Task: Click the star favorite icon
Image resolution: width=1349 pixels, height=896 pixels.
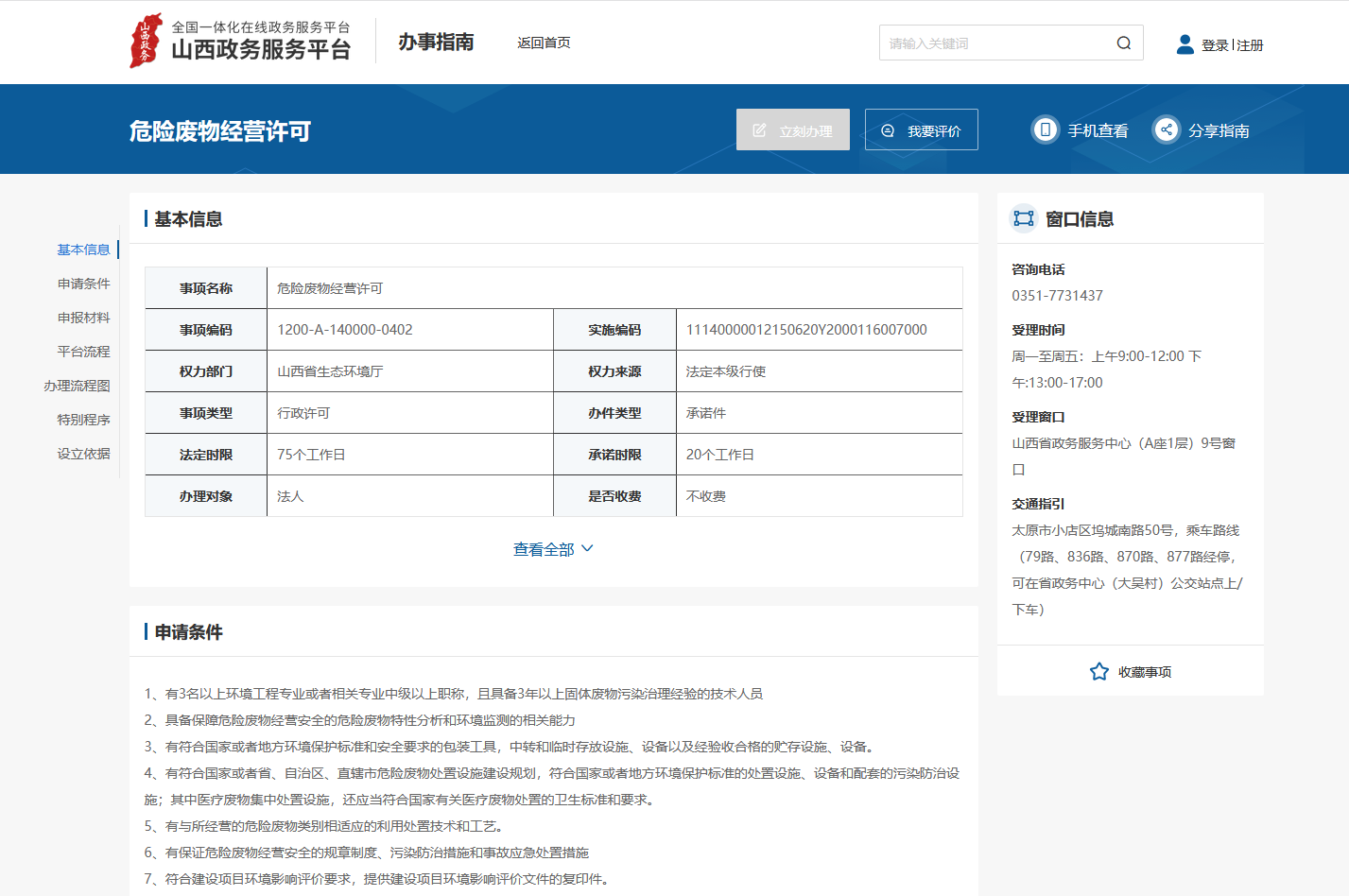Action: tap(1098, 672)
